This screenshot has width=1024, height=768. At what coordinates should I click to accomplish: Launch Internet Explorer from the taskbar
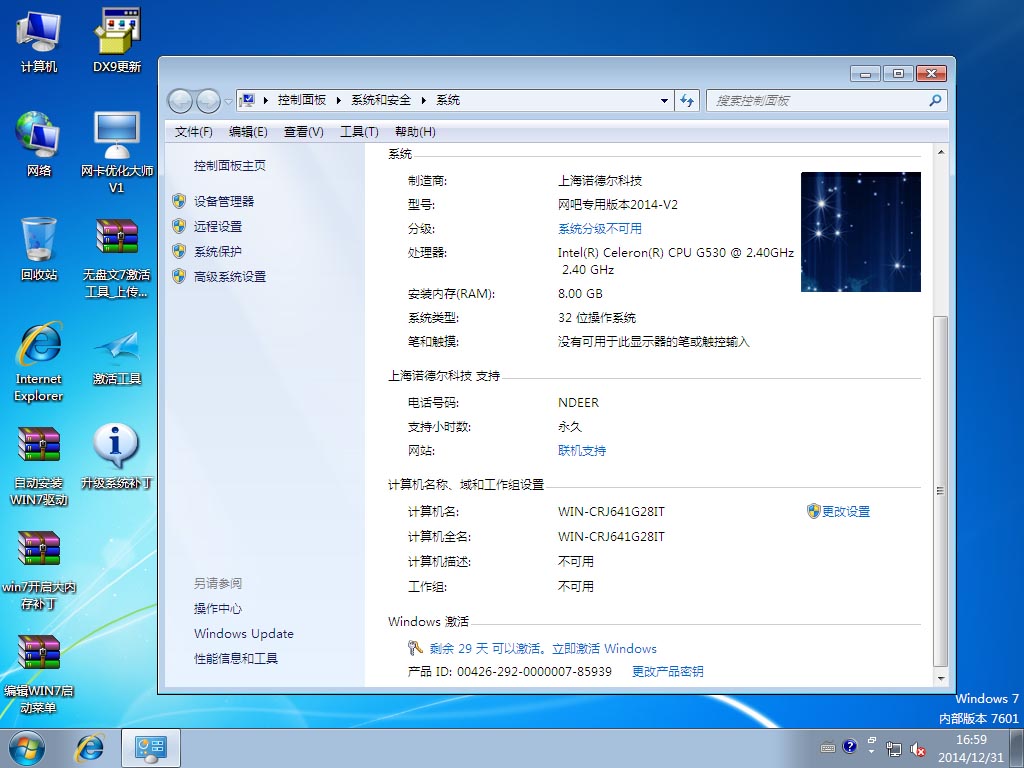click(90, 747)
